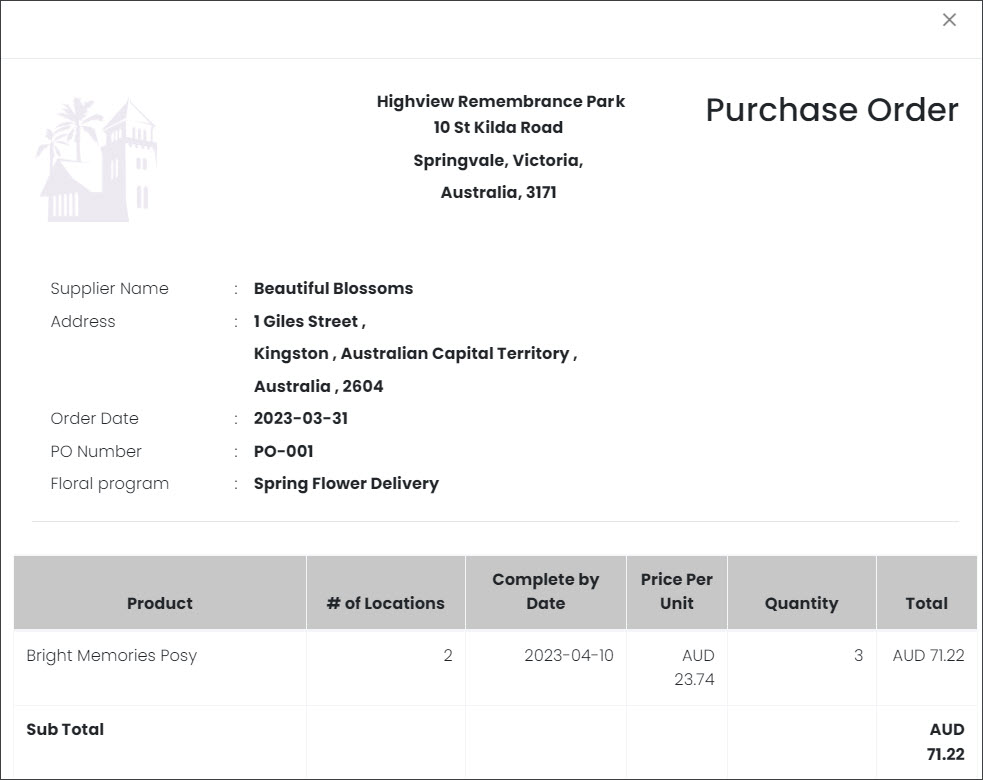Click floral program Spring Flower Delivery
The width and height of the screenshot is (983, 780).
click(x=346, y=483)
